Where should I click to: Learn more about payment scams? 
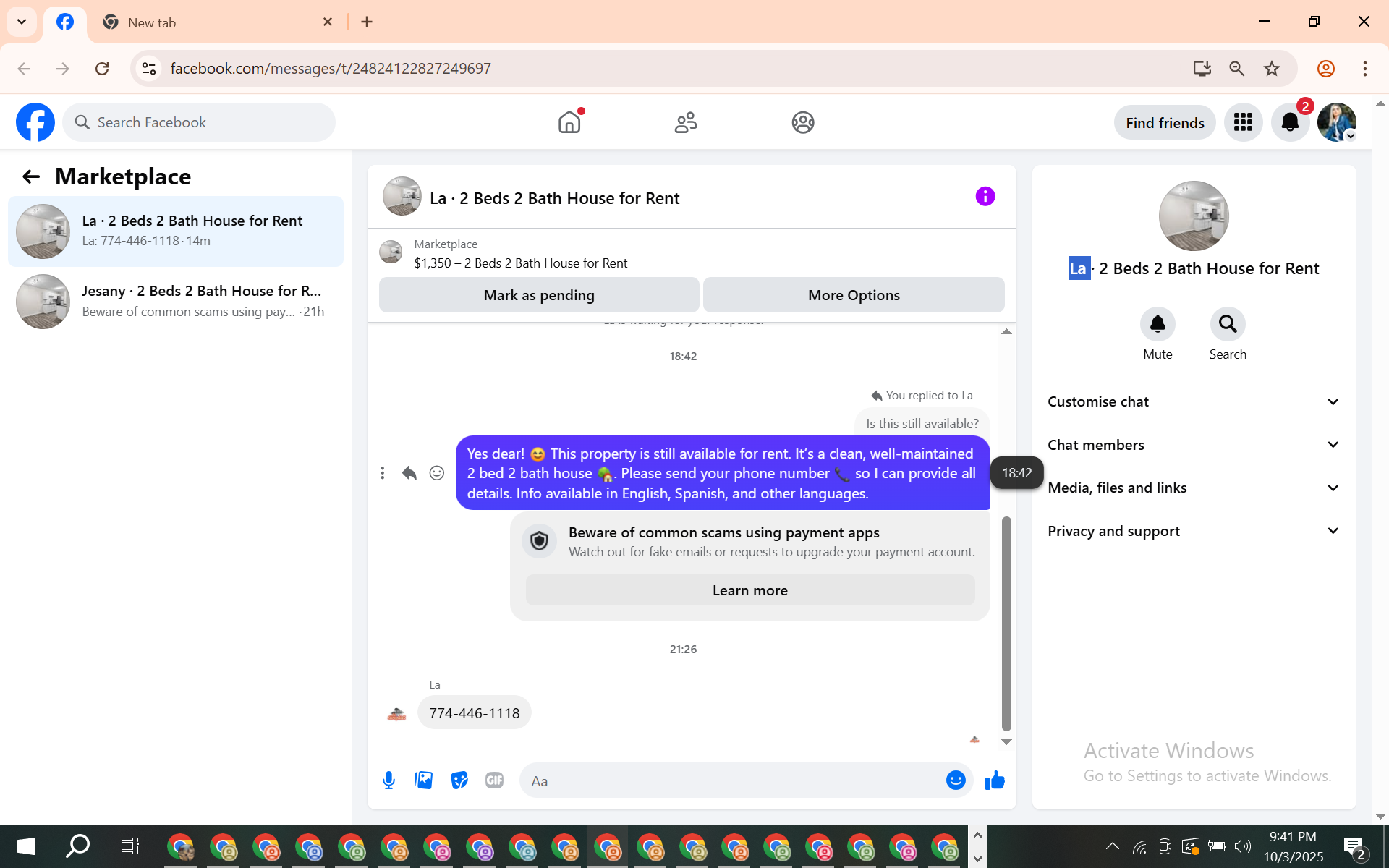click(750, 590)
